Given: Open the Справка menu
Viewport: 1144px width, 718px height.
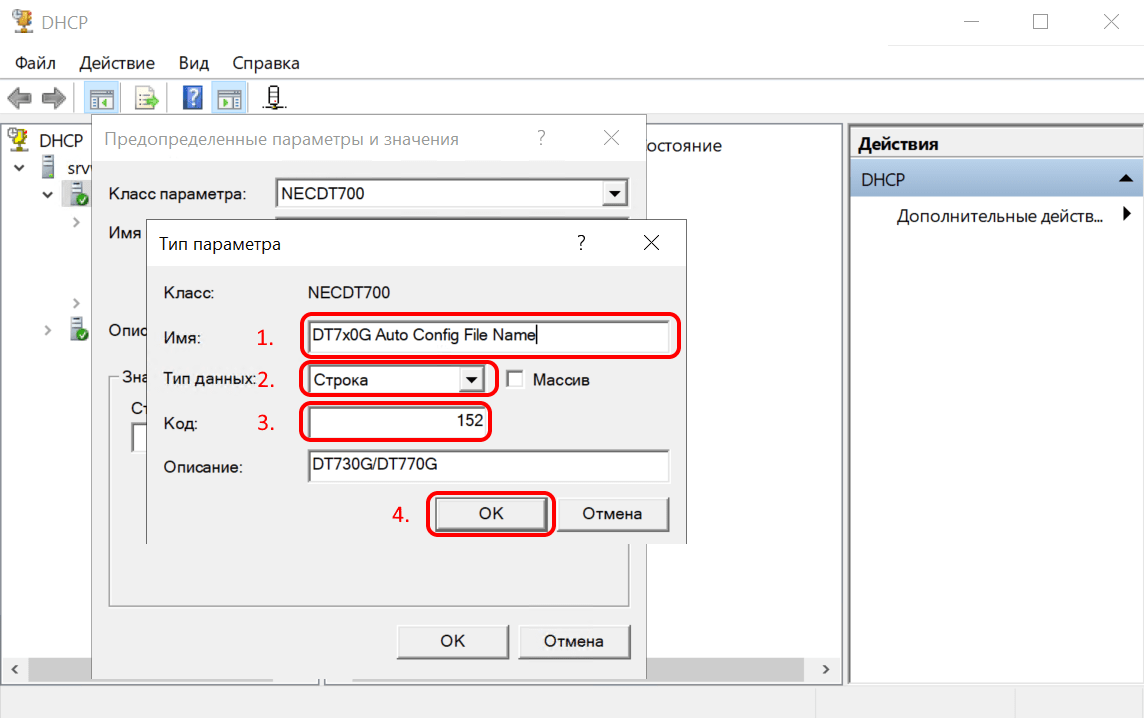Looking at the screenshot, I should coord(266,63).
